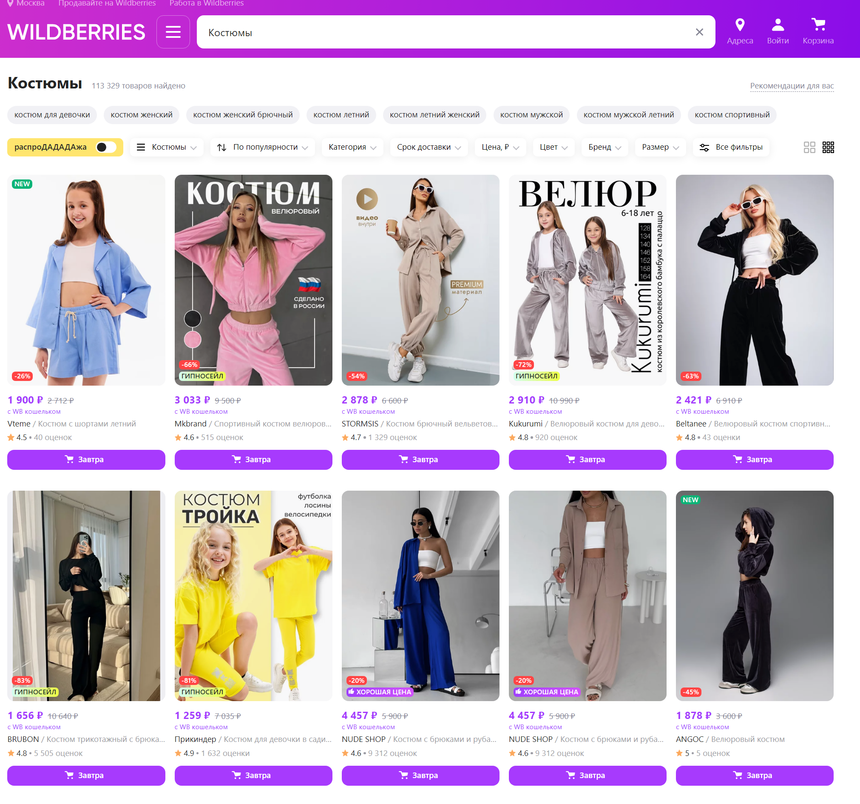Select black color swatch on Mkbrand card
The width and height of the screenshot is (860, 804).
[193, 319]
